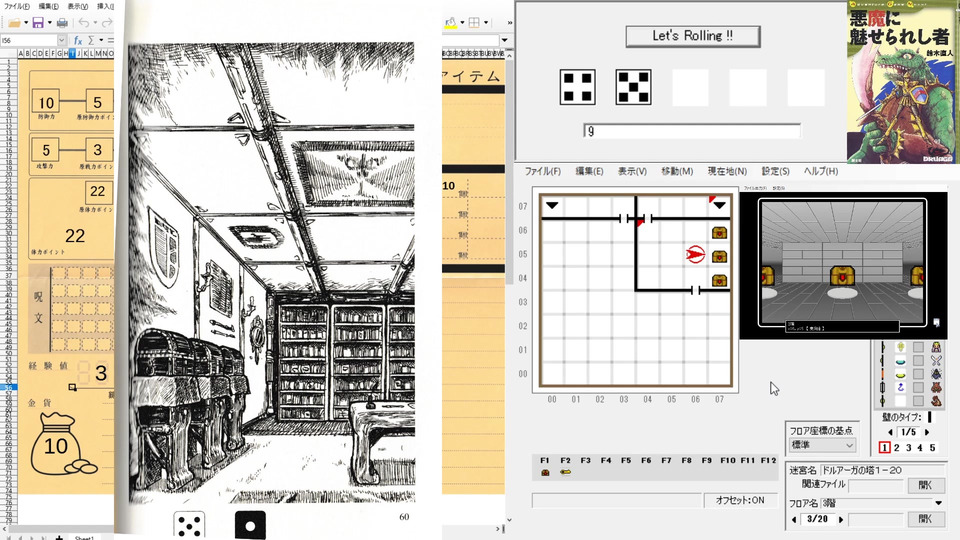Open the フロア名 floor name dropdown arrow
Viewport: 960px width, 540px height.
point(939,503)
